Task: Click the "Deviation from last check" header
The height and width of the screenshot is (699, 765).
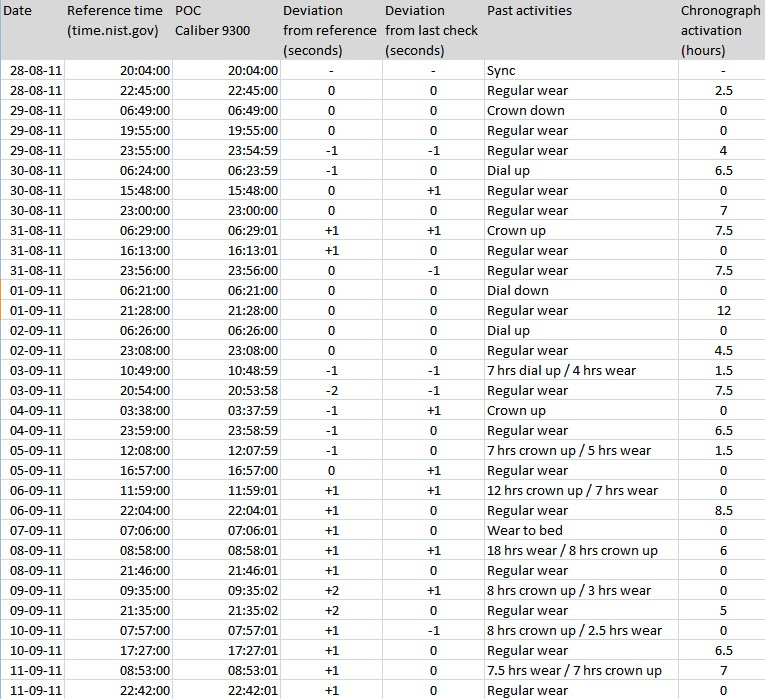Action: (431, 30)
